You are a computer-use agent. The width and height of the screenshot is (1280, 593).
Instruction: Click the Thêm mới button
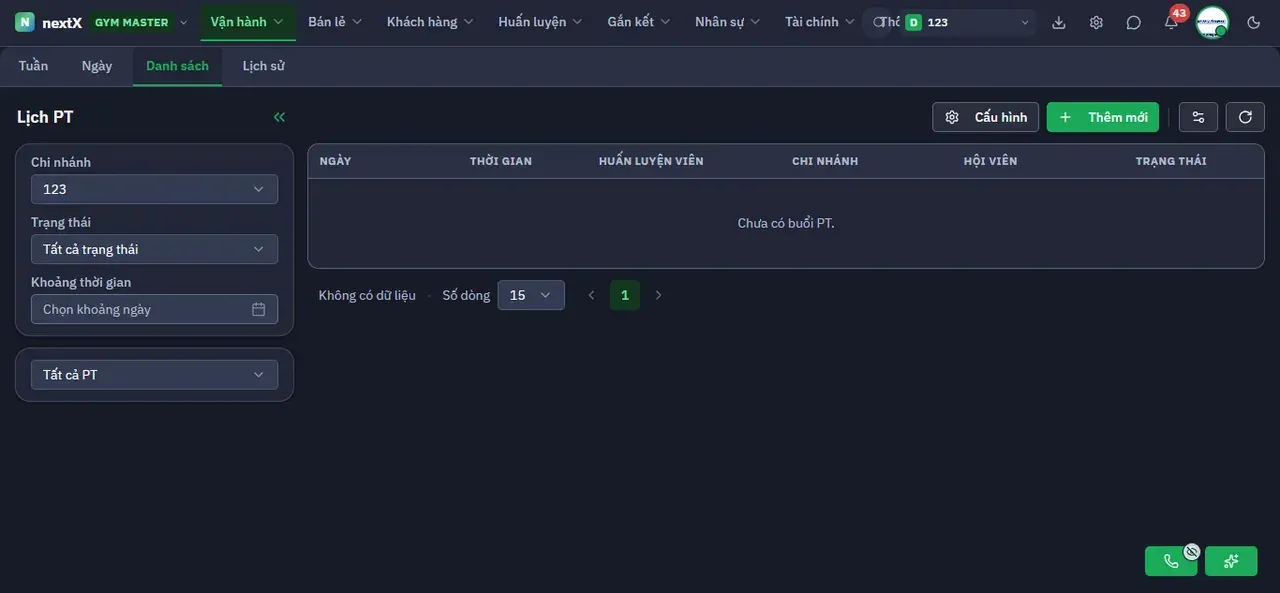(x=1103, y=117)
